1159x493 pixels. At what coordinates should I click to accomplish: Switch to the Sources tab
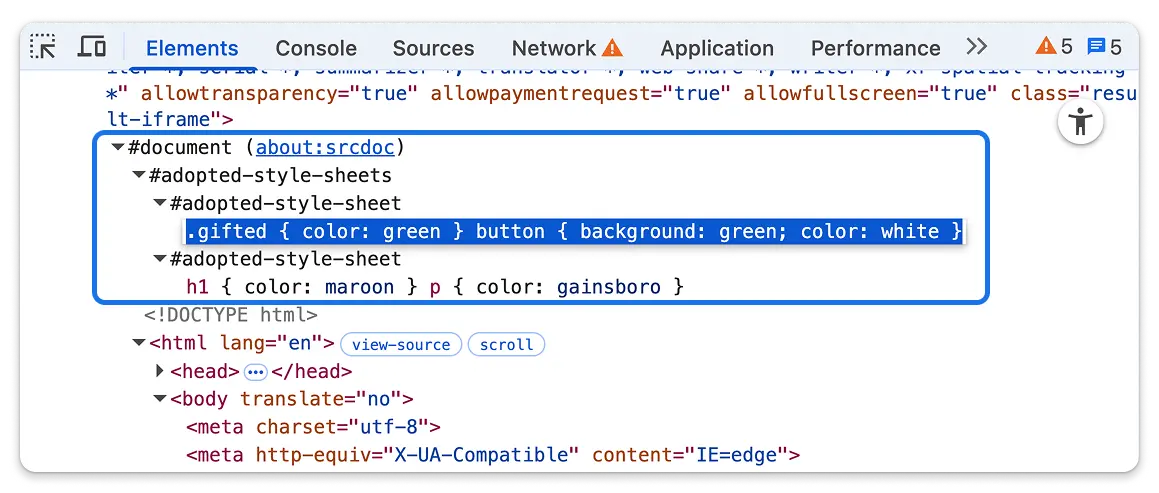point(433,48)
